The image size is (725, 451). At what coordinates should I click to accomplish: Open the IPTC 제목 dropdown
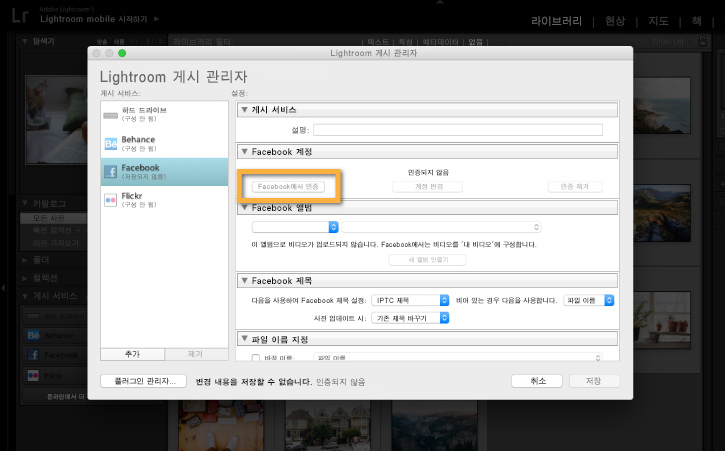click(x=410, y=301)
